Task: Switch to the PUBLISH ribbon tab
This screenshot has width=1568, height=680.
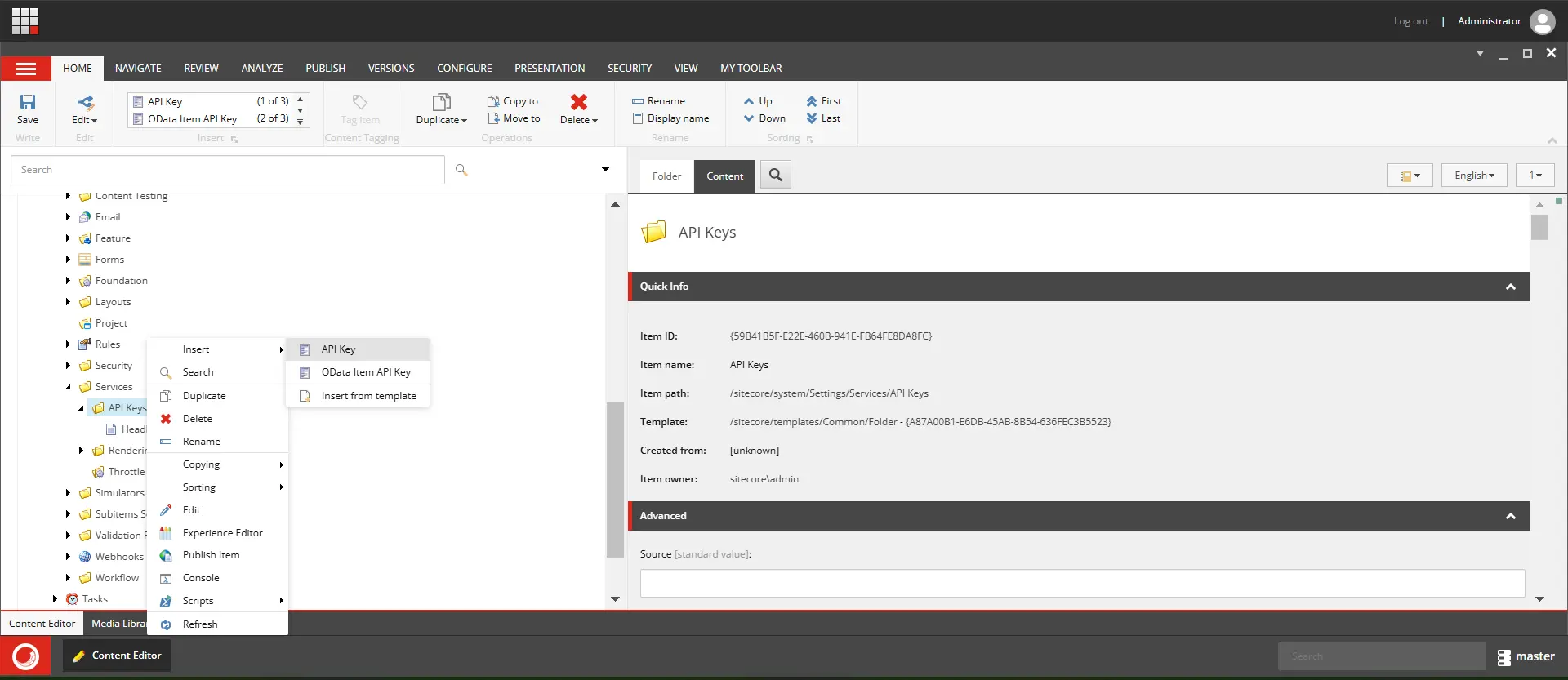Action: 326,69
